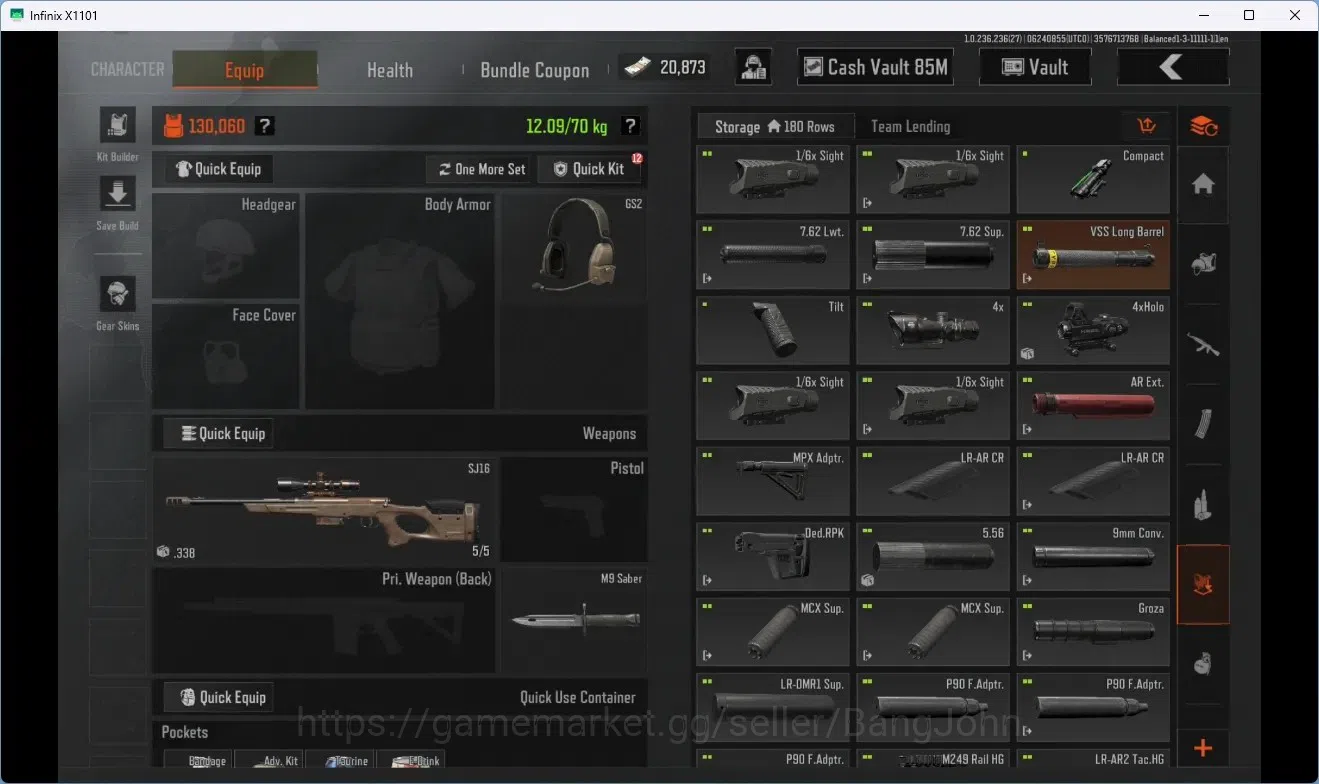The height and width of the screenshot is (784, 1319).
Task: Select the rifle category in storage sidebar
Action: click(1203, 345)
